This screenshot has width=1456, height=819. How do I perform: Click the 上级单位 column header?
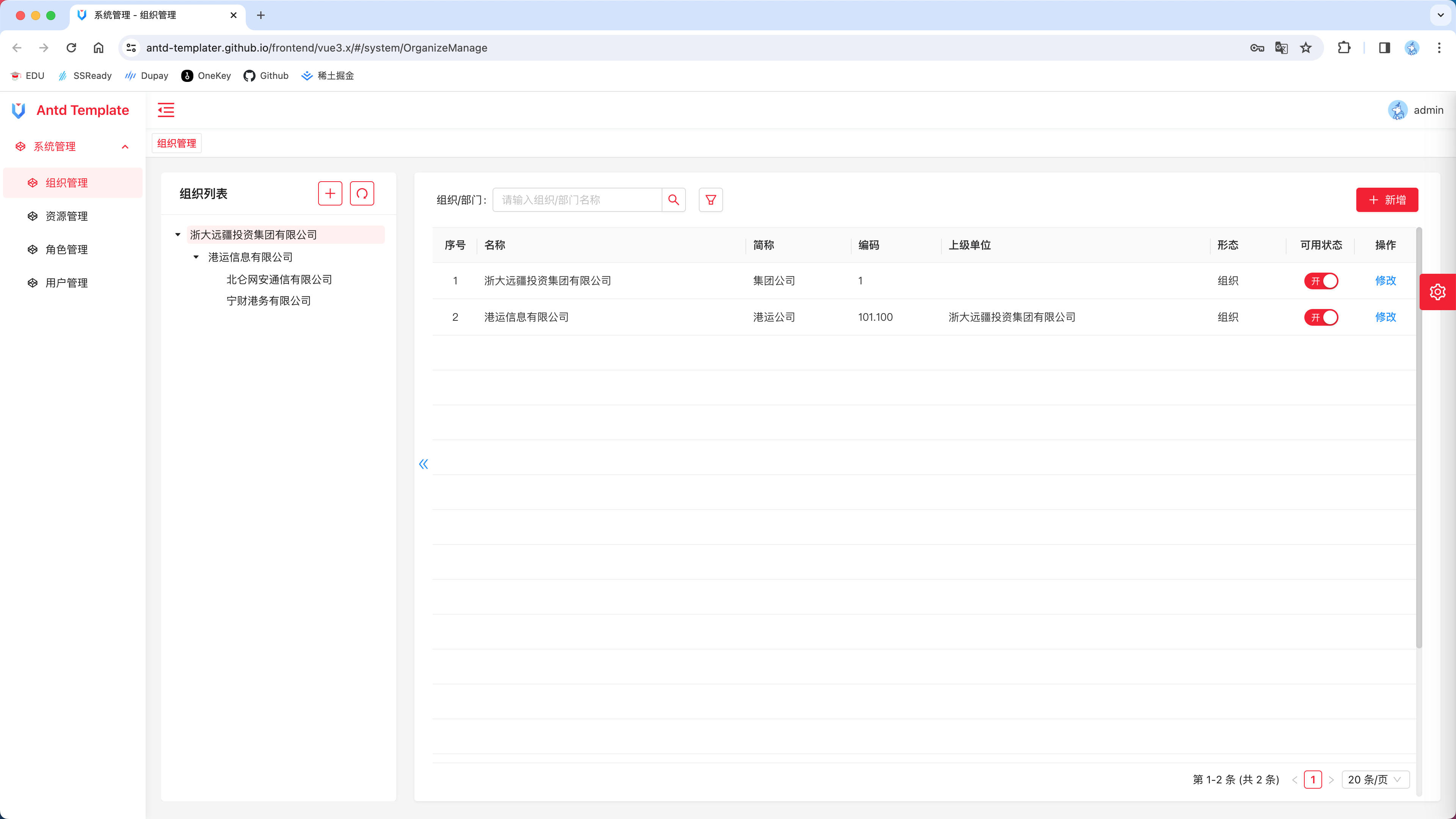pos(970,245)
